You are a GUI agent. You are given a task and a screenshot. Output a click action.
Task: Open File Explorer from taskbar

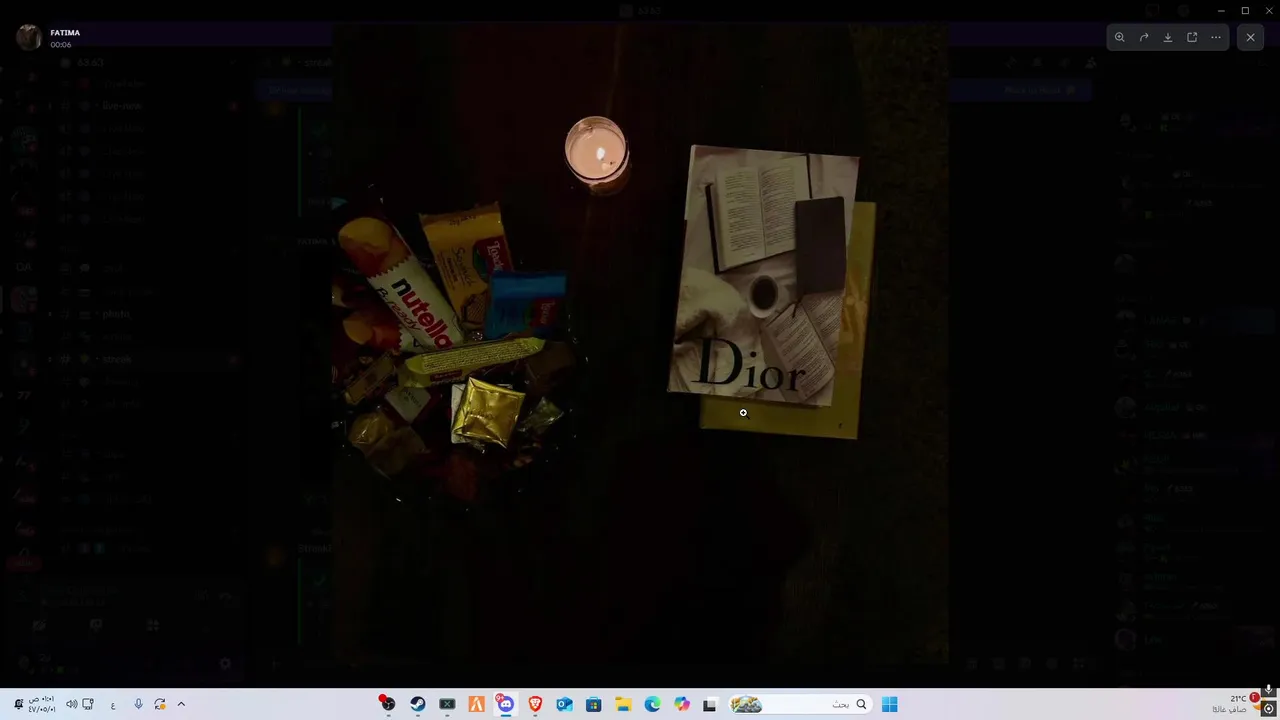[623, 704]
